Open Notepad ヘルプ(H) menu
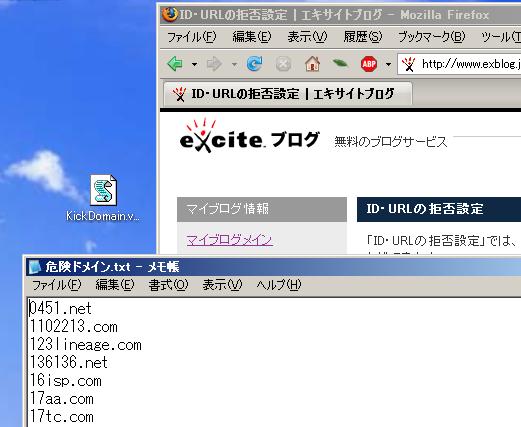This screenshot has width=521, height=427. click(x=279, y=285)
